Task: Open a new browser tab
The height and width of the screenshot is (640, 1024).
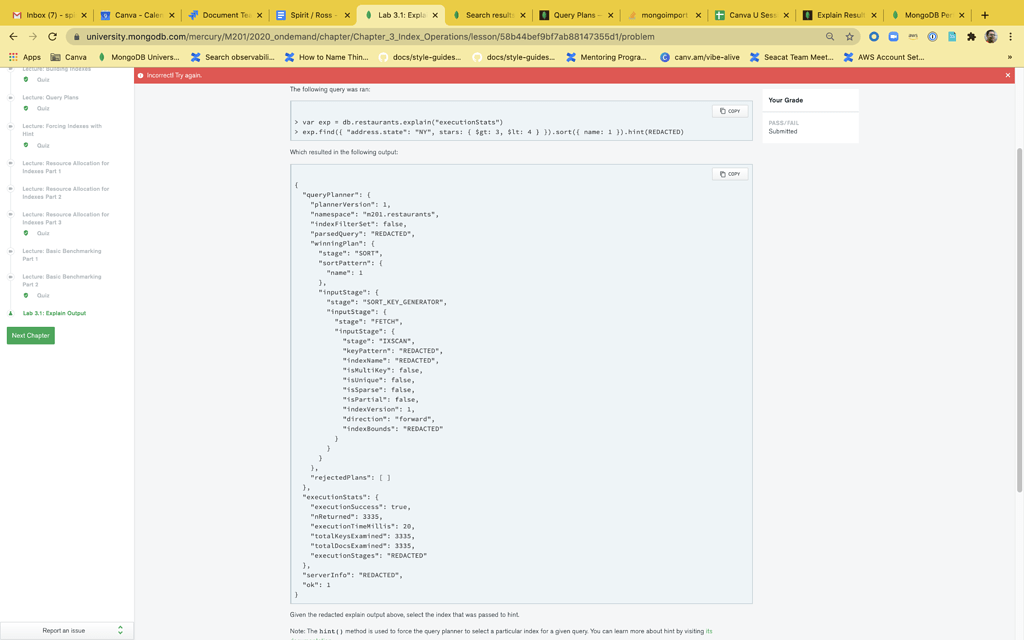Action: (985, 15)
